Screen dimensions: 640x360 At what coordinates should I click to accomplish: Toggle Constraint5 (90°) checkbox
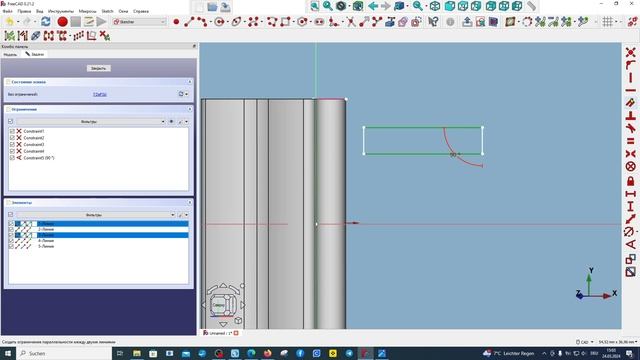[x=12, y=158]
